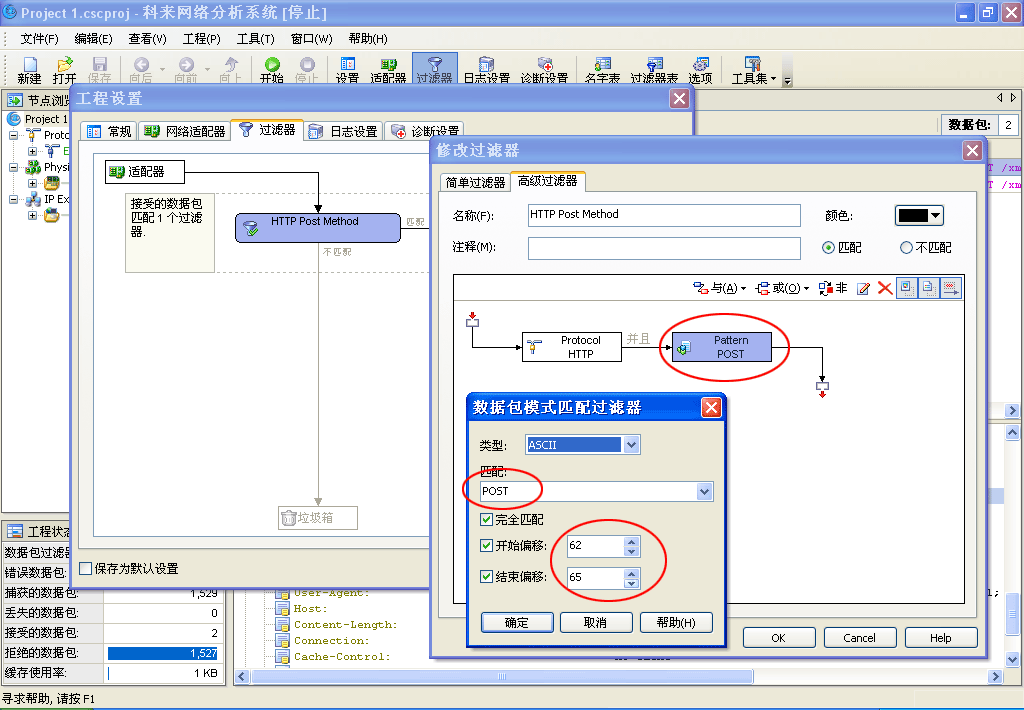This screenshot has height=710, width=1024.
Task: Click the 新建 (New) toolbar icon
Action: (29, 70)
